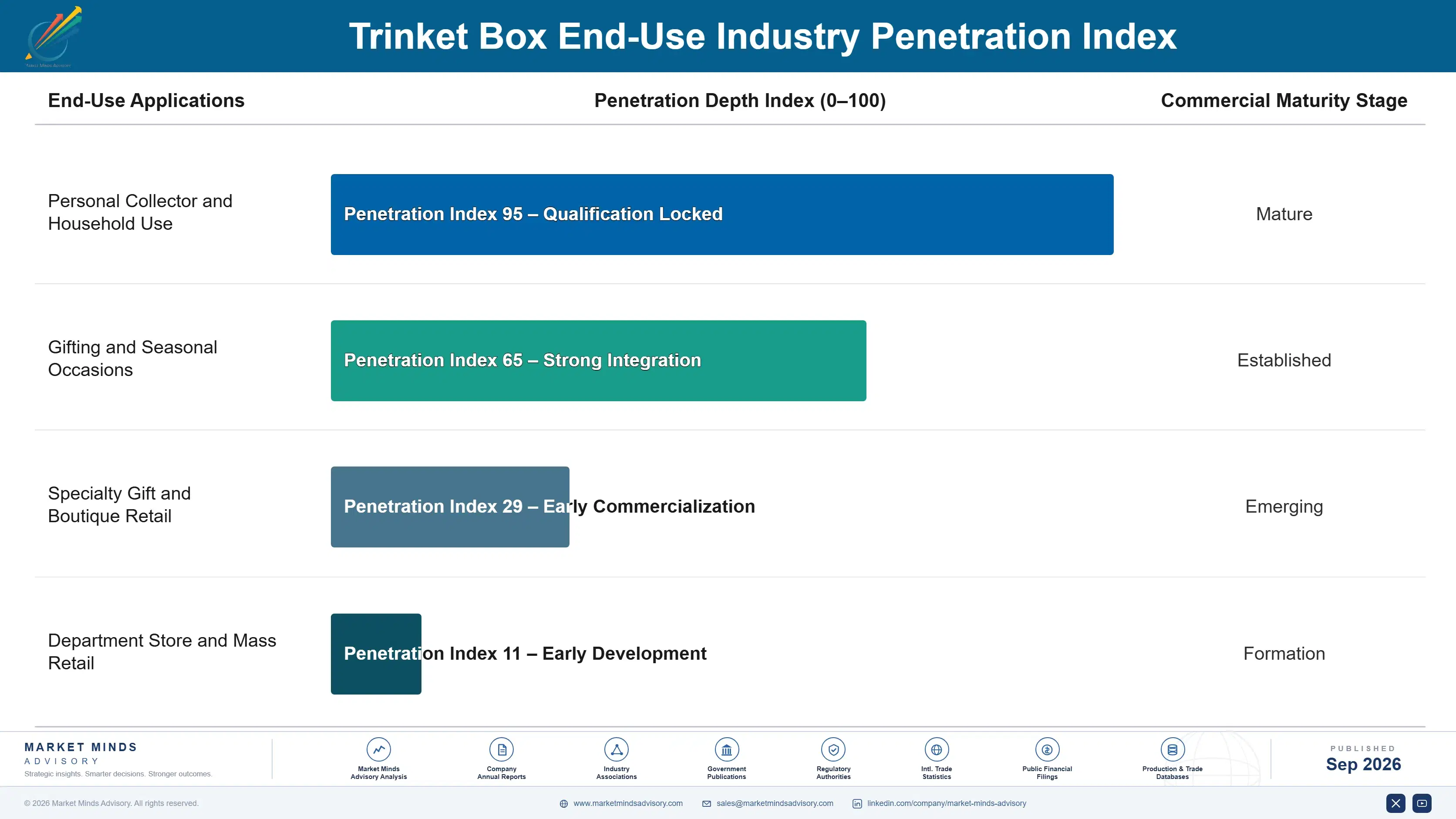Image resolution: width=1456 pixels, height=819 pixels.
Task: Click the Company Annual Reports document icon
Action: point(501,749)
